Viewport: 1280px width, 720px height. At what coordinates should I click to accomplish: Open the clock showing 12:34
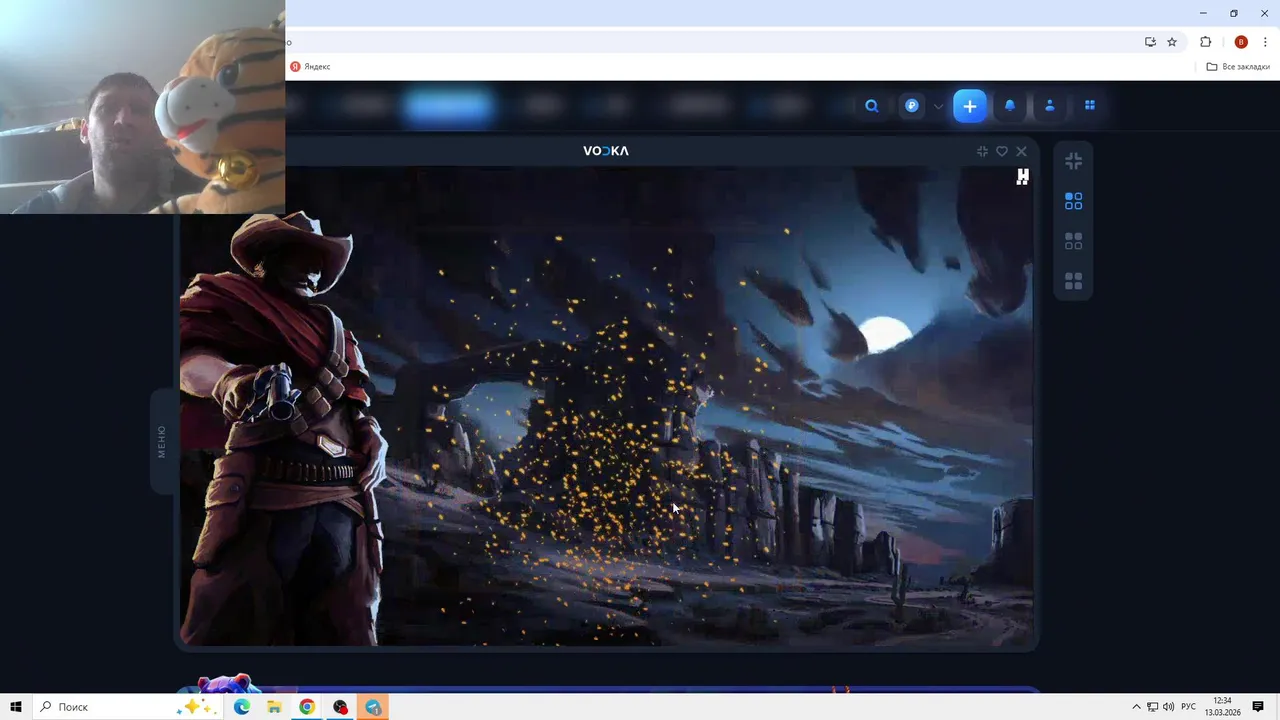pyautogui.click(x=1222, y=707)
